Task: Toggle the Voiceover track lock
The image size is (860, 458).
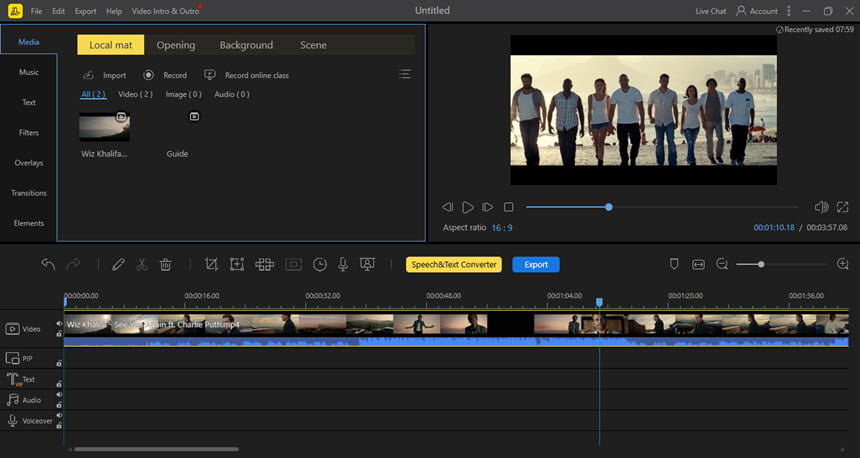Action: tap(59, 426)
